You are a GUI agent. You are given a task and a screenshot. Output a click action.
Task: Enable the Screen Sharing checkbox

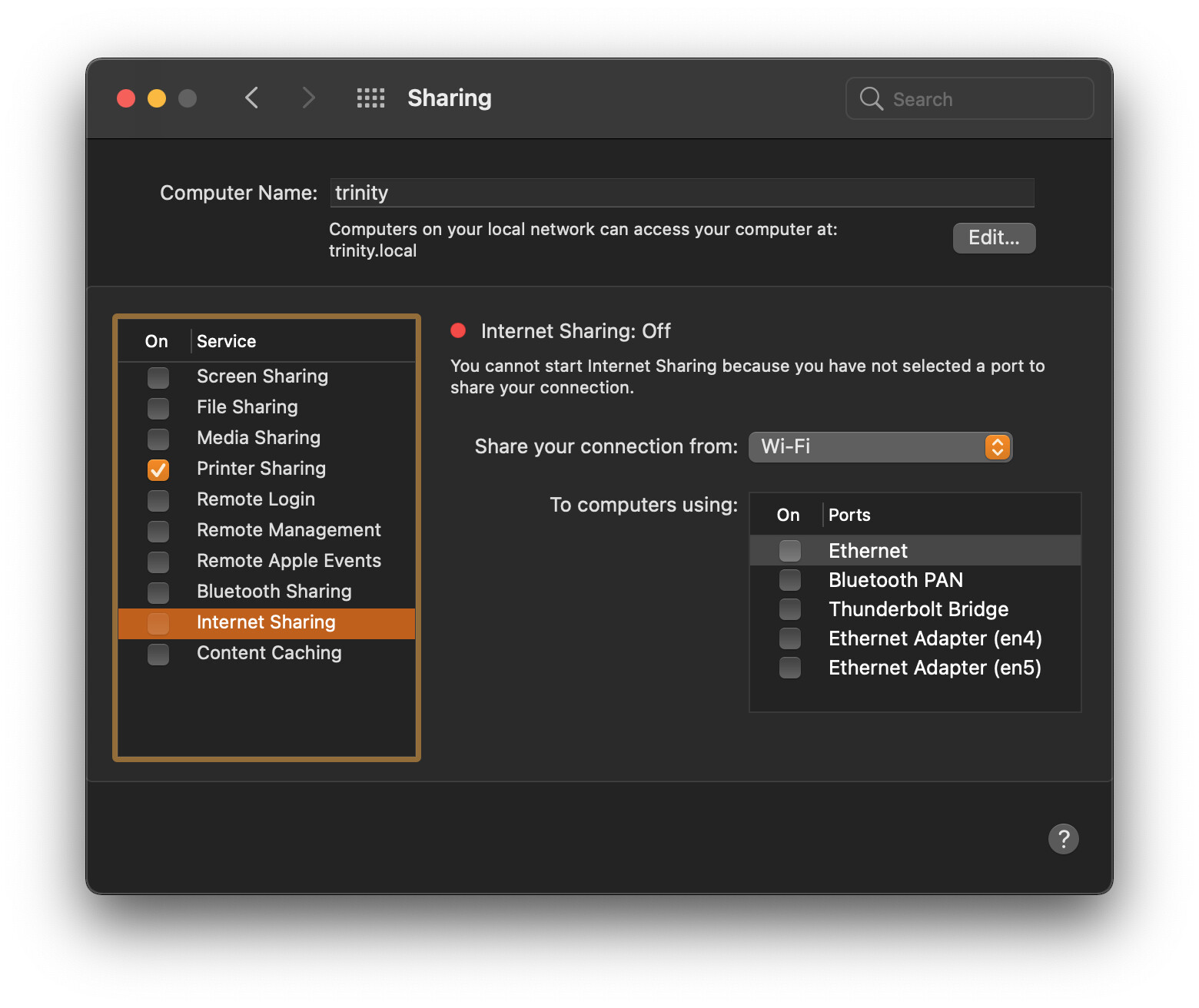[x=158, y=377]
